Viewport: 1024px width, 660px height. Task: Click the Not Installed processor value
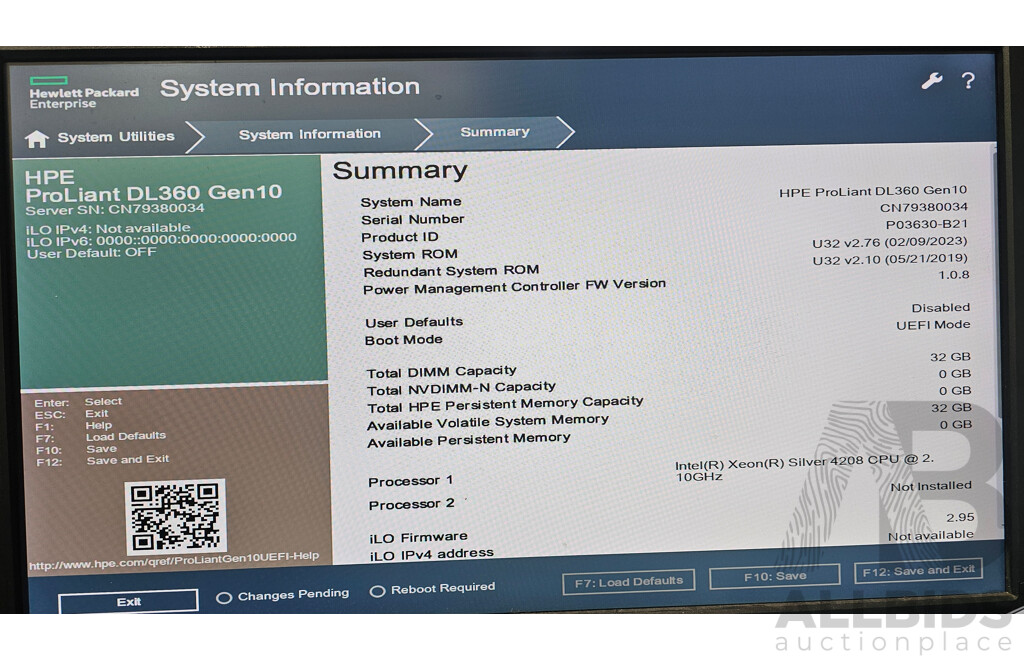(931, 486)
